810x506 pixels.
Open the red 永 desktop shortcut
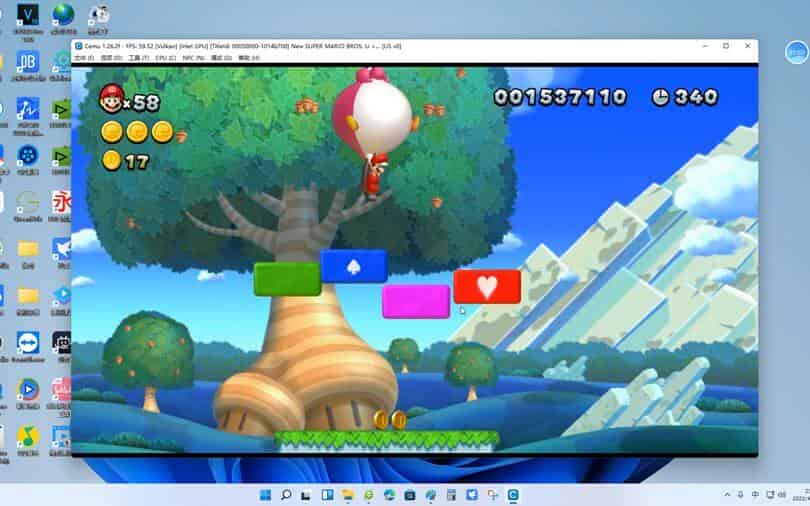click(x=61, y=201)
